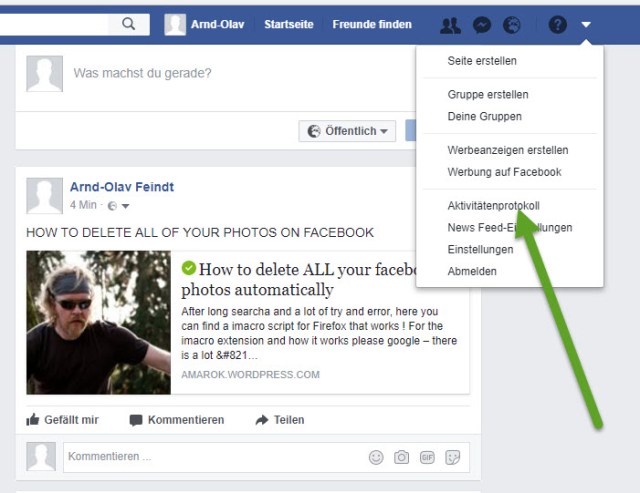Open Messenger icon in top bar
The height and width of the screenshot is (493, 640).
(x=481, y=25)
